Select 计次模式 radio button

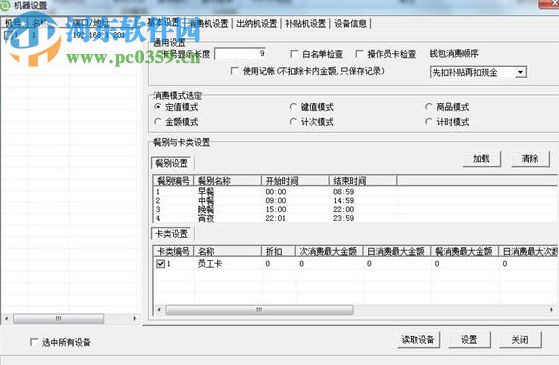click(x=293, y=122)
